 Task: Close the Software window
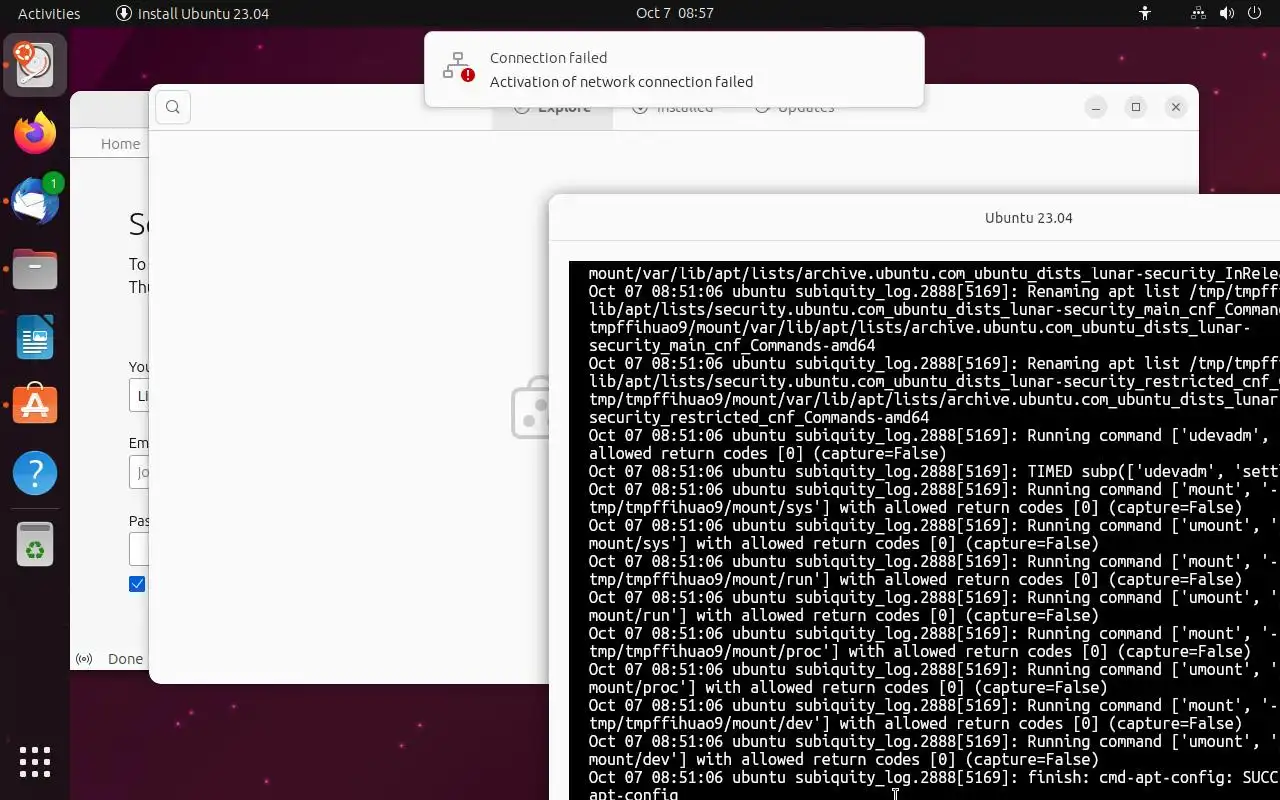(1176, 107)
